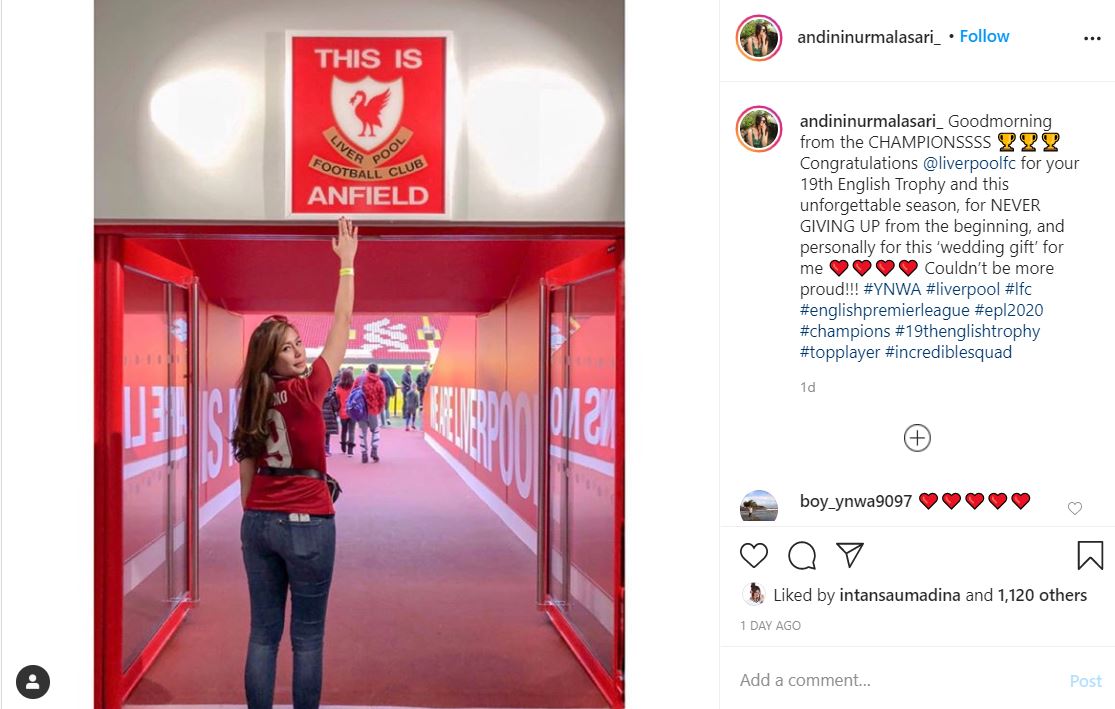Click the tagged people icon on the photo
The width and height of the screenshot is (1115, 709).
click(33, 682)
